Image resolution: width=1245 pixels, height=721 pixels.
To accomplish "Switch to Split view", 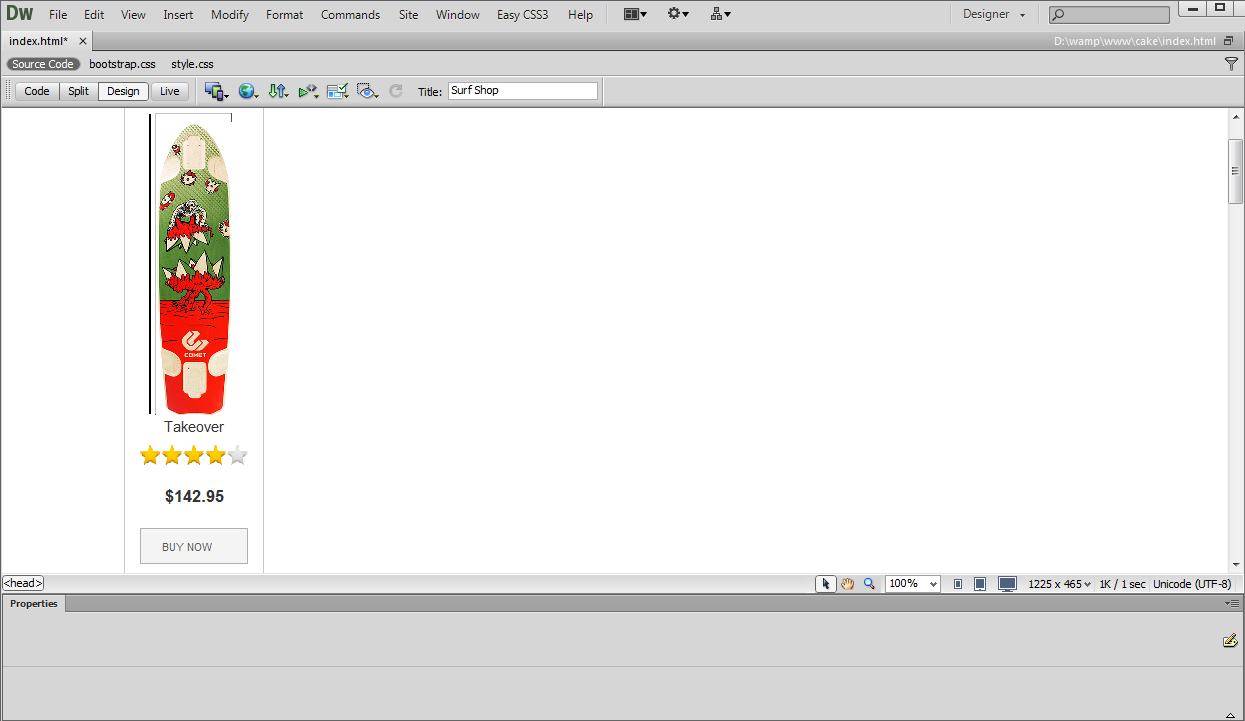I will tap(79, 91).
